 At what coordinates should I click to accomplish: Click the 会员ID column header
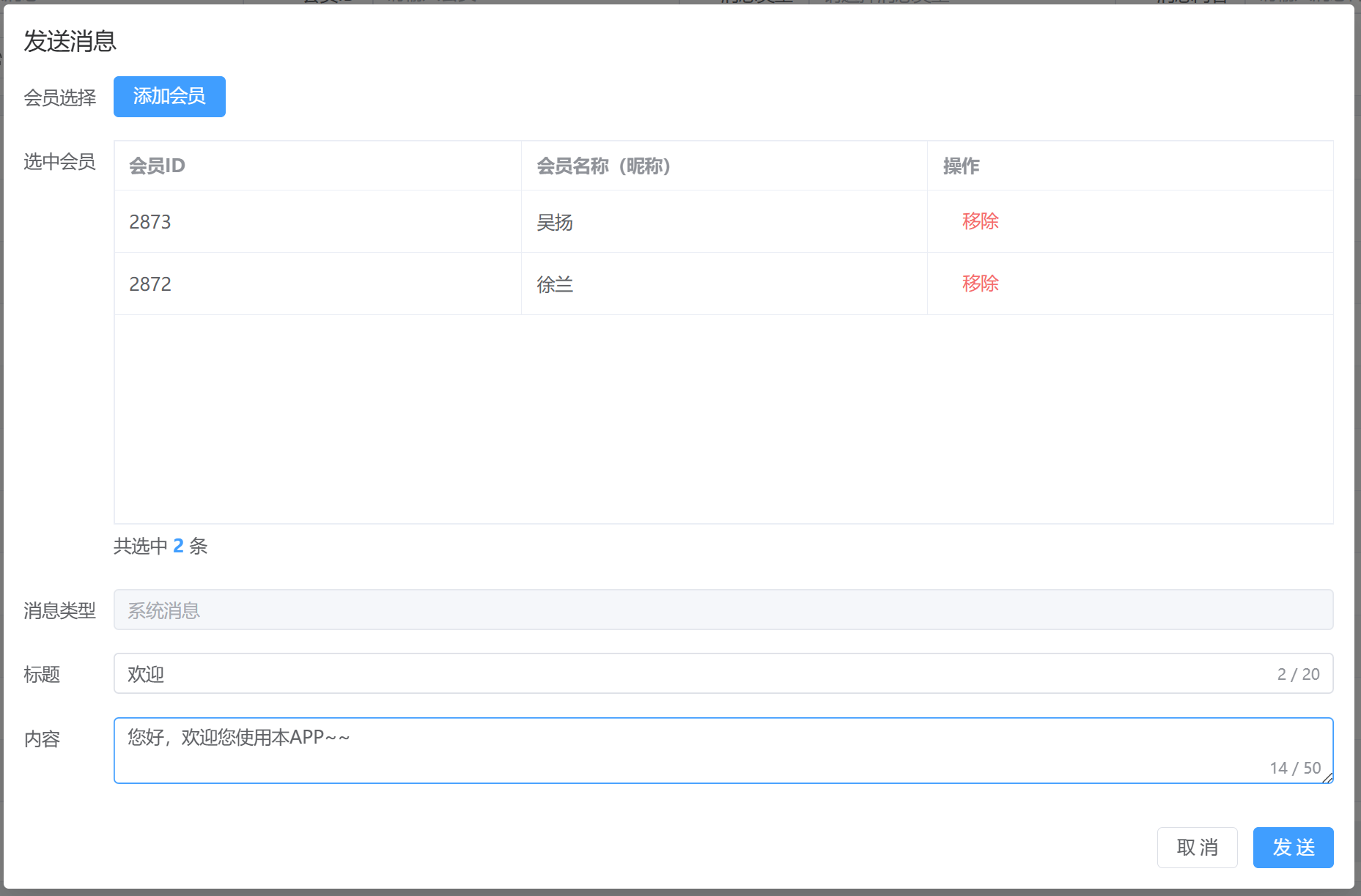click(157, 166)
